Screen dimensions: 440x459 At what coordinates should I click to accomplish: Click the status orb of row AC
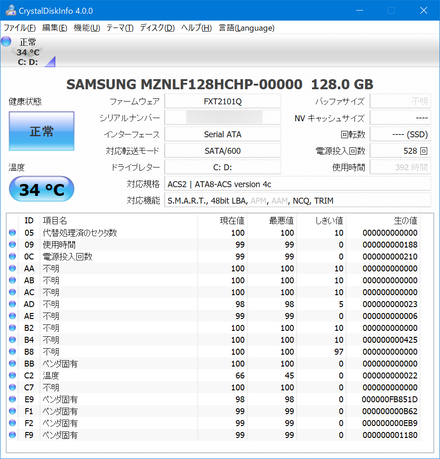pos(12,292)
